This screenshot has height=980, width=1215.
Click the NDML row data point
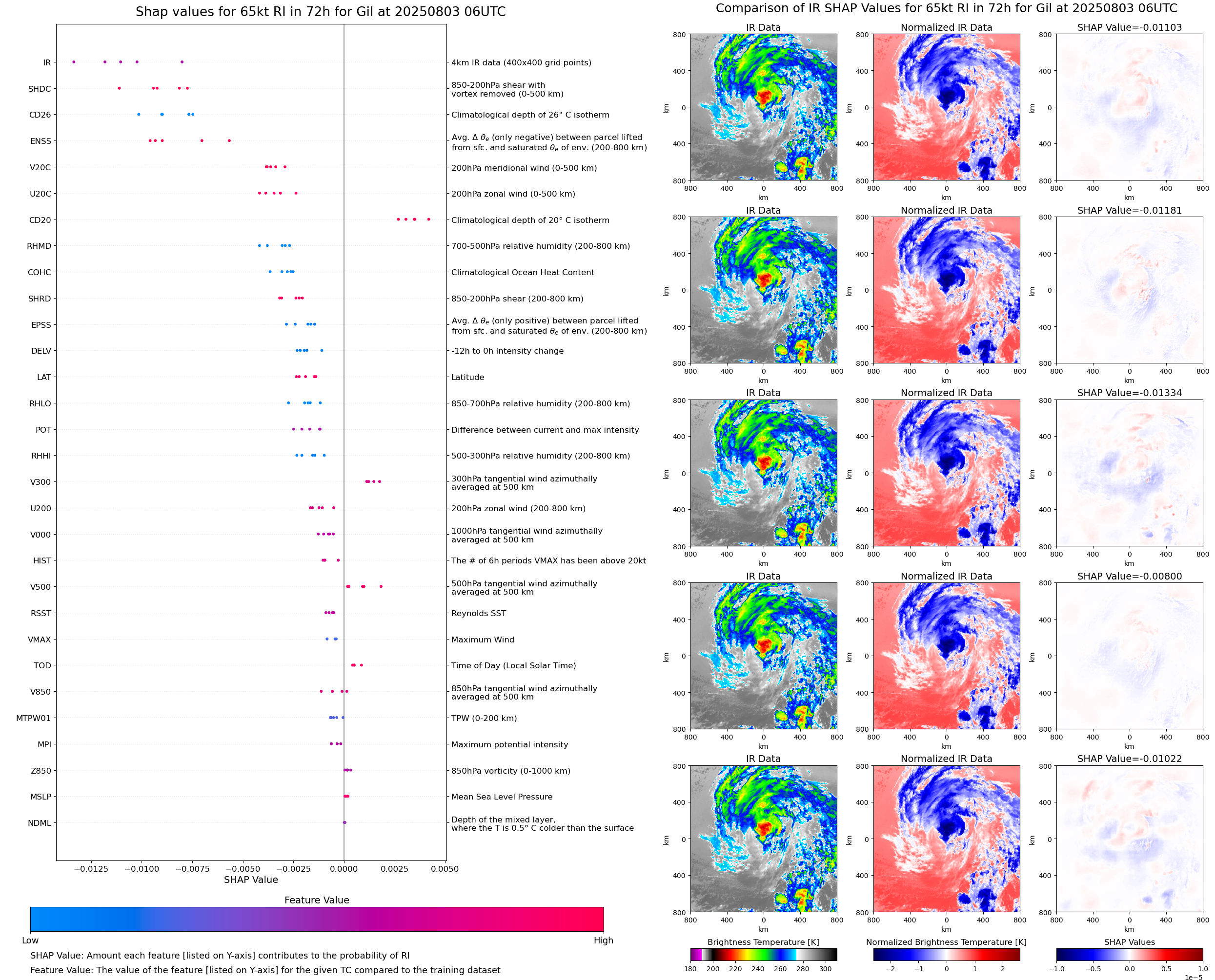(344, 822)
